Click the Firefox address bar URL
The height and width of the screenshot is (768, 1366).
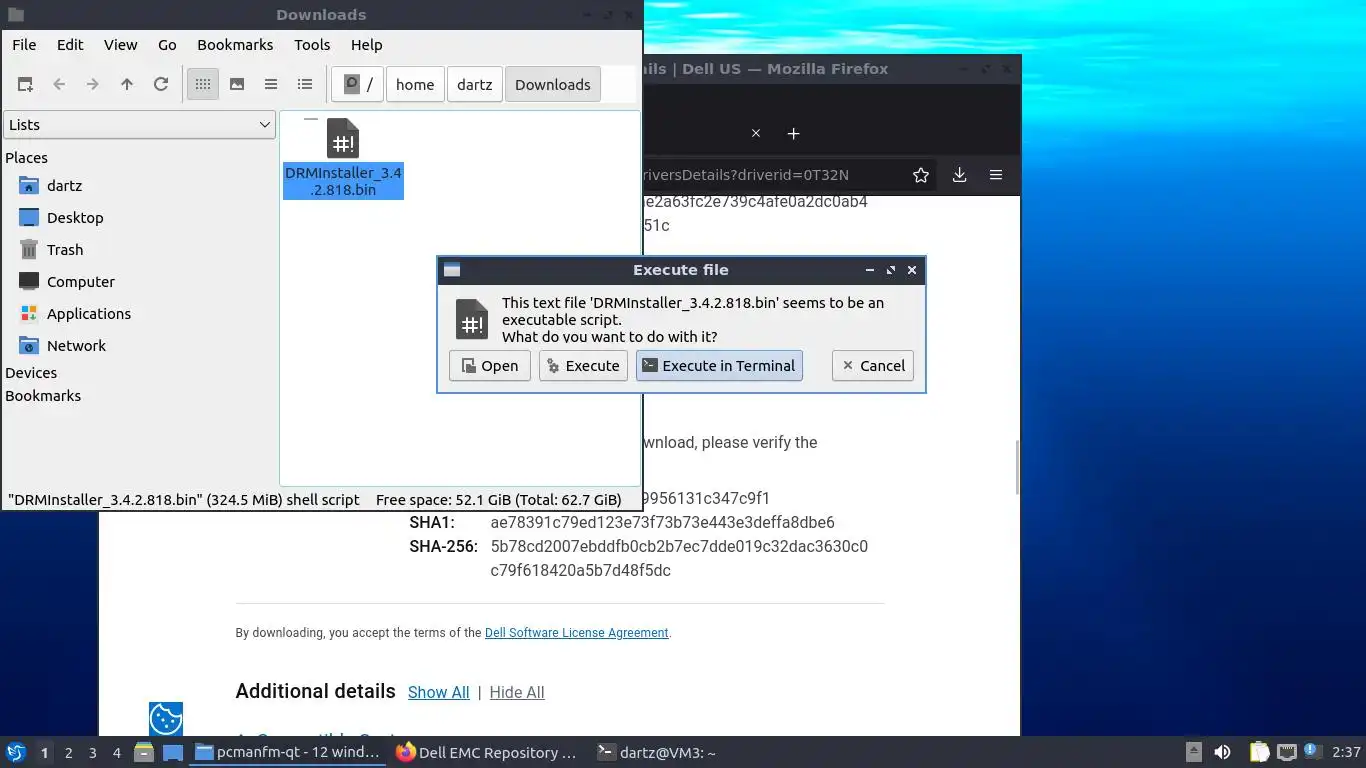(x=745, y=175)
